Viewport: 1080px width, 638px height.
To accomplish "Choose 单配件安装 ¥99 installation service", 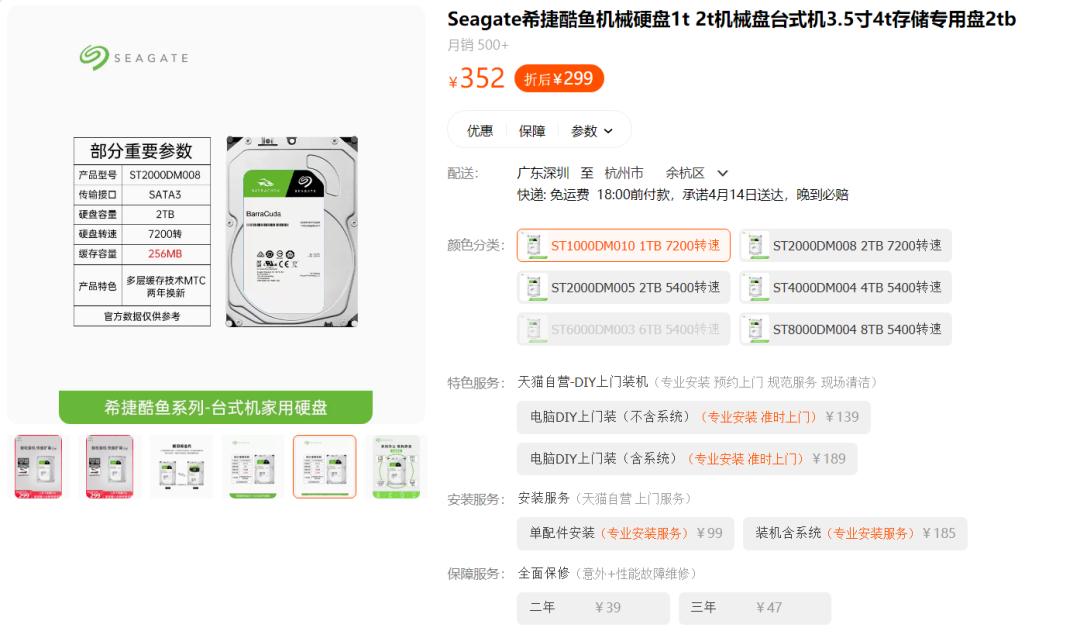I will point(625,533).
